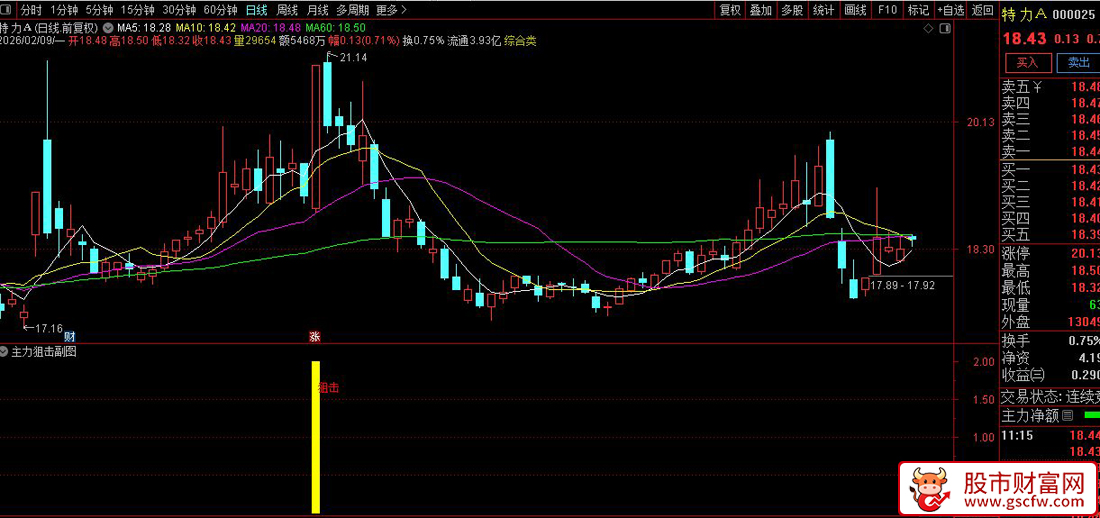The height and width of the screenshot is (518, 1100).
Task: Click the 综合类 category label
Action: (520, 41)
